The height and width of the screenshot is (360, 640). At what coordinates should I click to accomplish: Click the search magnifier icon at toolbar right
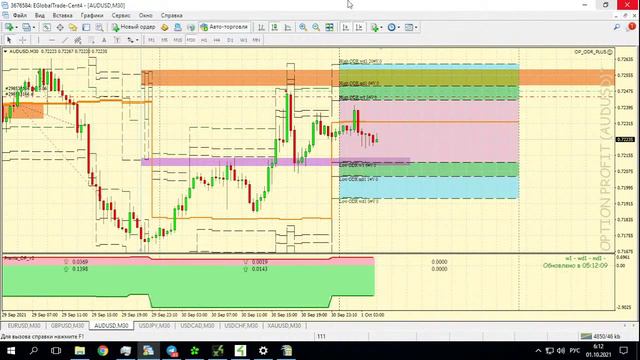pyautogui.click(x=617, y=27)
